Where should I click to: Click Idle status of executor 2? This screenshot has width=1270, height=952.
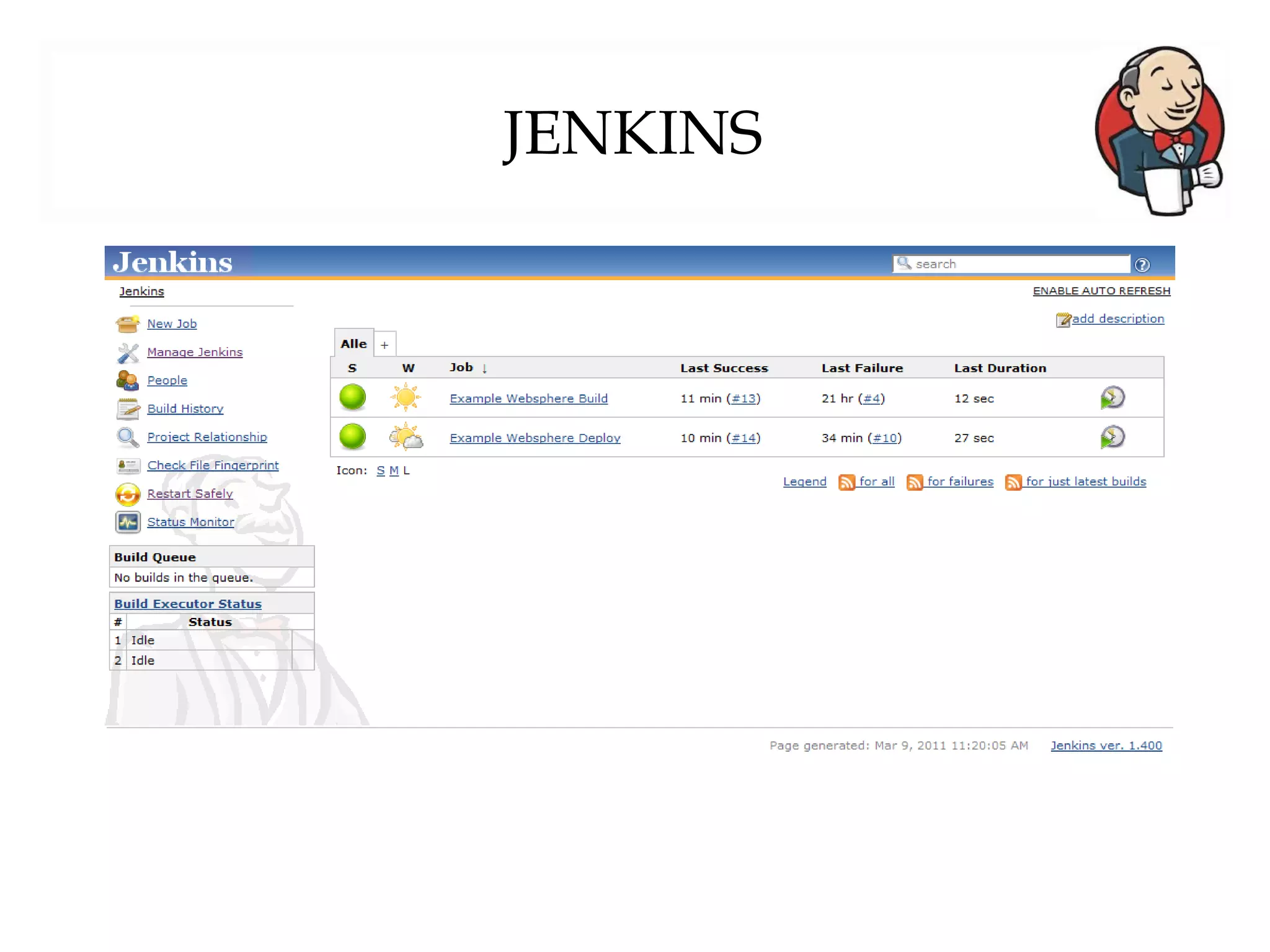(x=143, y=661)
